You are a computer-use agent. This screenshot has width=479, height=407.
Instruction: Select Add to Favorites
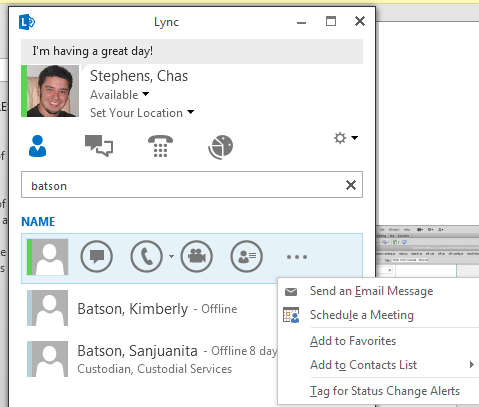(353, 341)
